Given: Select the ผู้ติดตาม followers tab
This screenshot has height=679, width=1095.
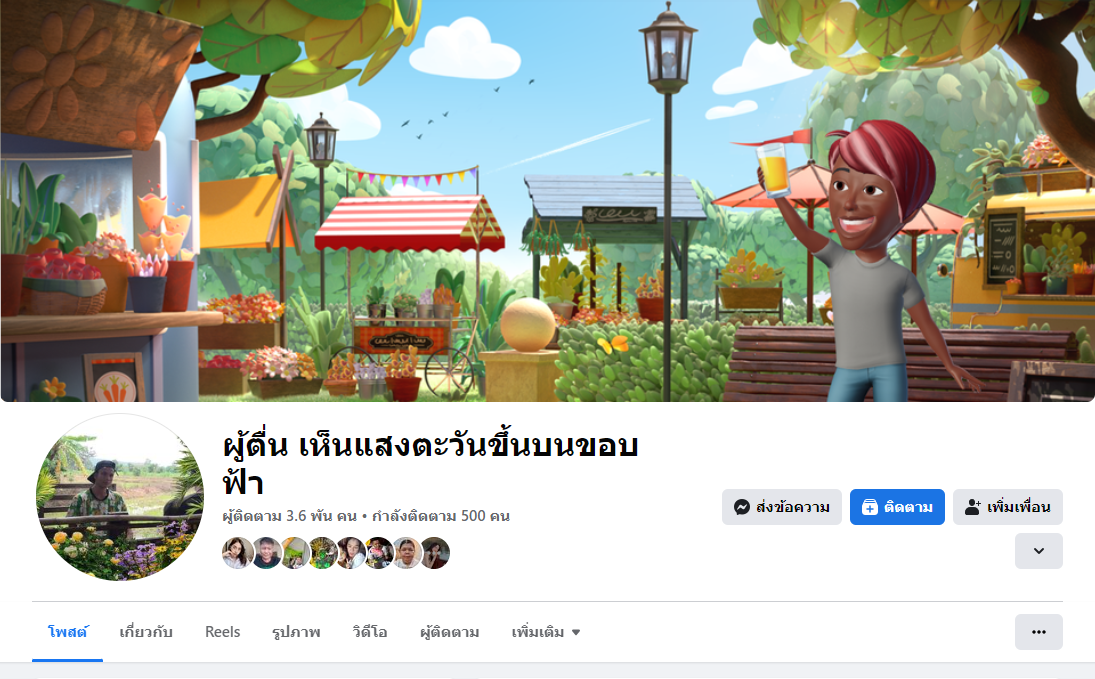Looking at the screenshot, I should [x=450, y=632].
